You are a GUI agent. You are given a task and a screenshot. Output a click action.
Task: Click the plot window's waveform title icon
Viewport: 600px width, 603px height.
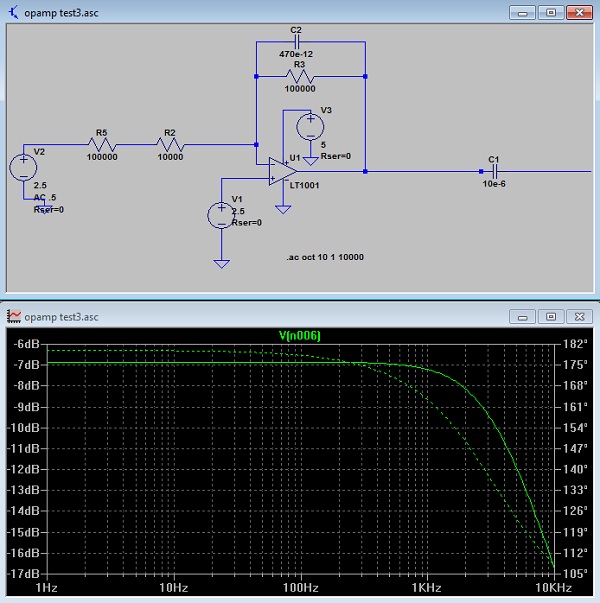13,316
